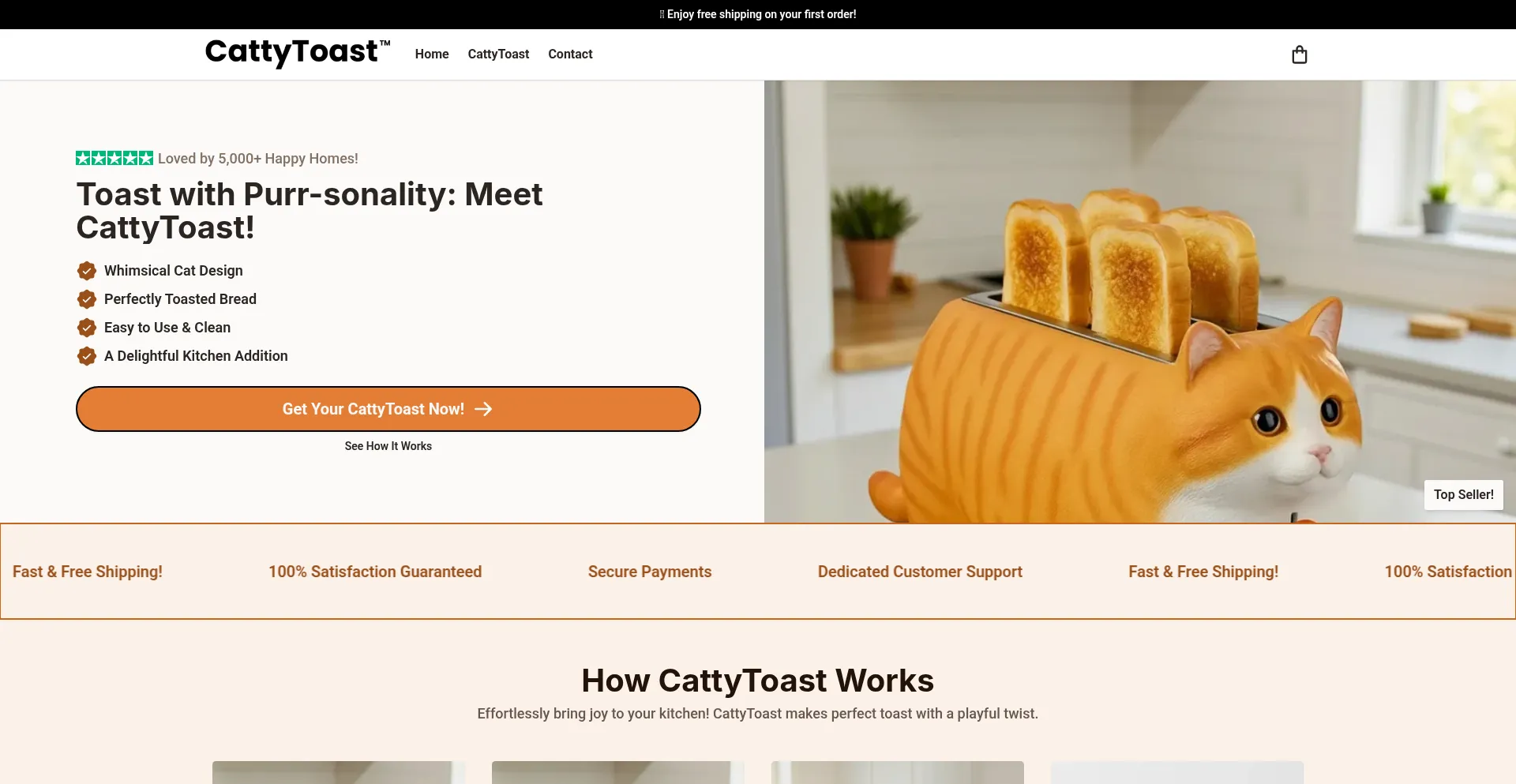
Task: Click the Secure Payments marquee item
Action: coord(650,572)
